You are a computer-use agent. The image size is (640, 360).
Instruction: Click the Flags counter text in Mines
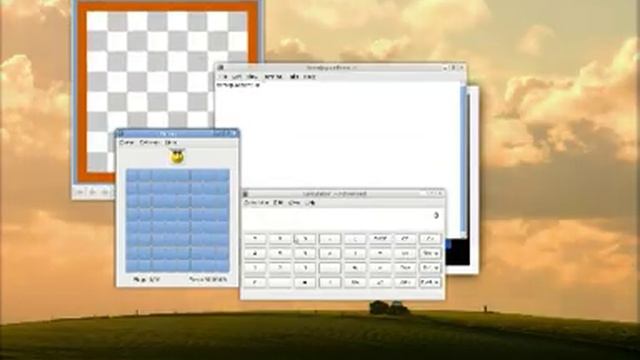146,280
